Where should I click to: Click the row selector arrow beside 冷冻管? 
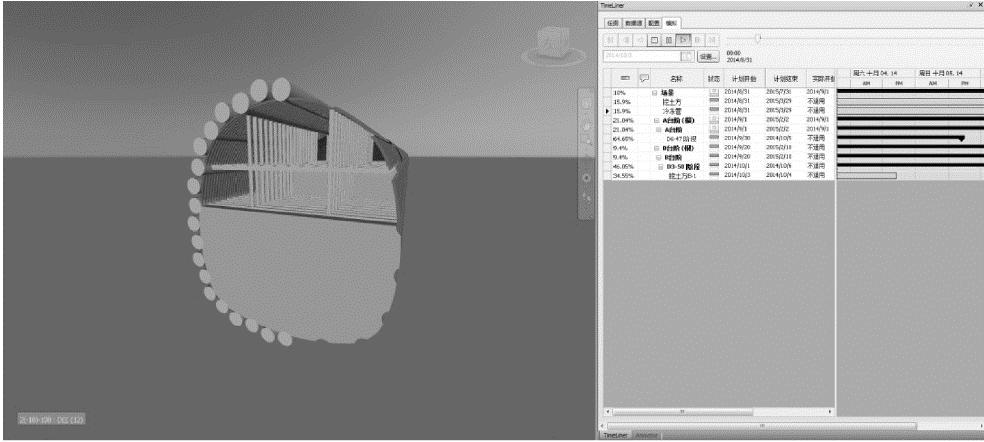click(x=607, y=110)
